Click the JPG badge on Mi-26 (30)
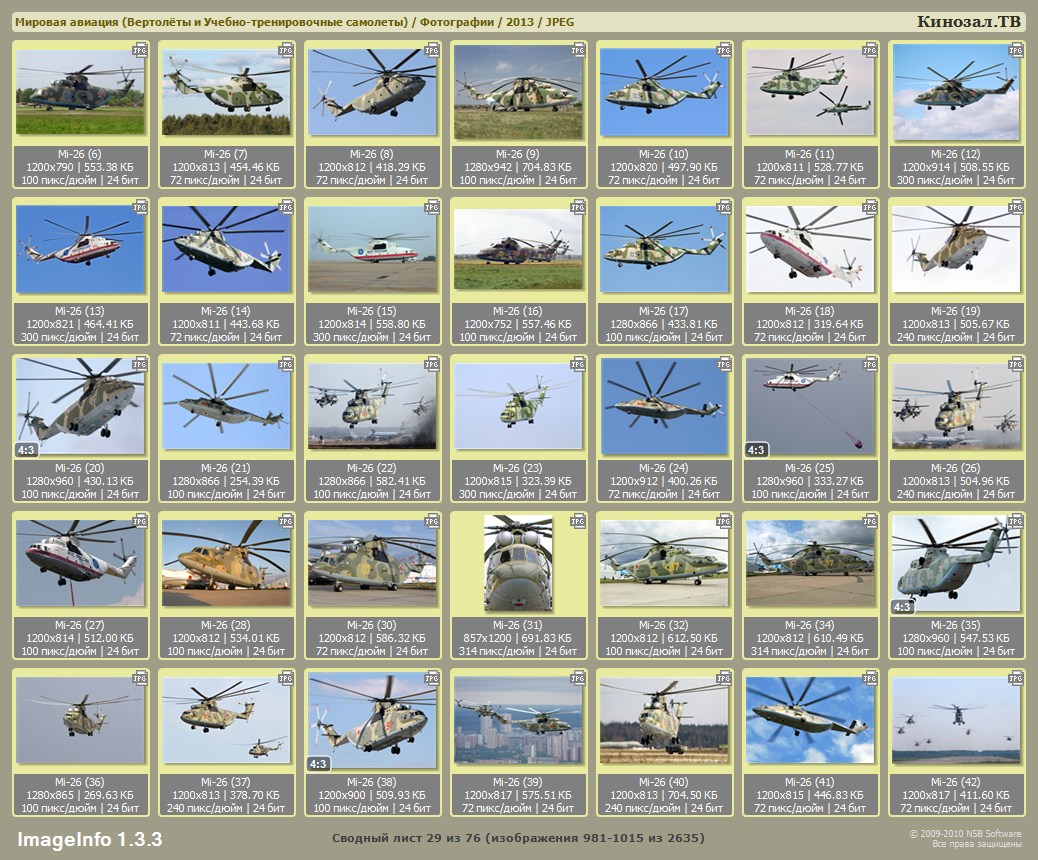Screen dimensions: 1038x860 432,521
